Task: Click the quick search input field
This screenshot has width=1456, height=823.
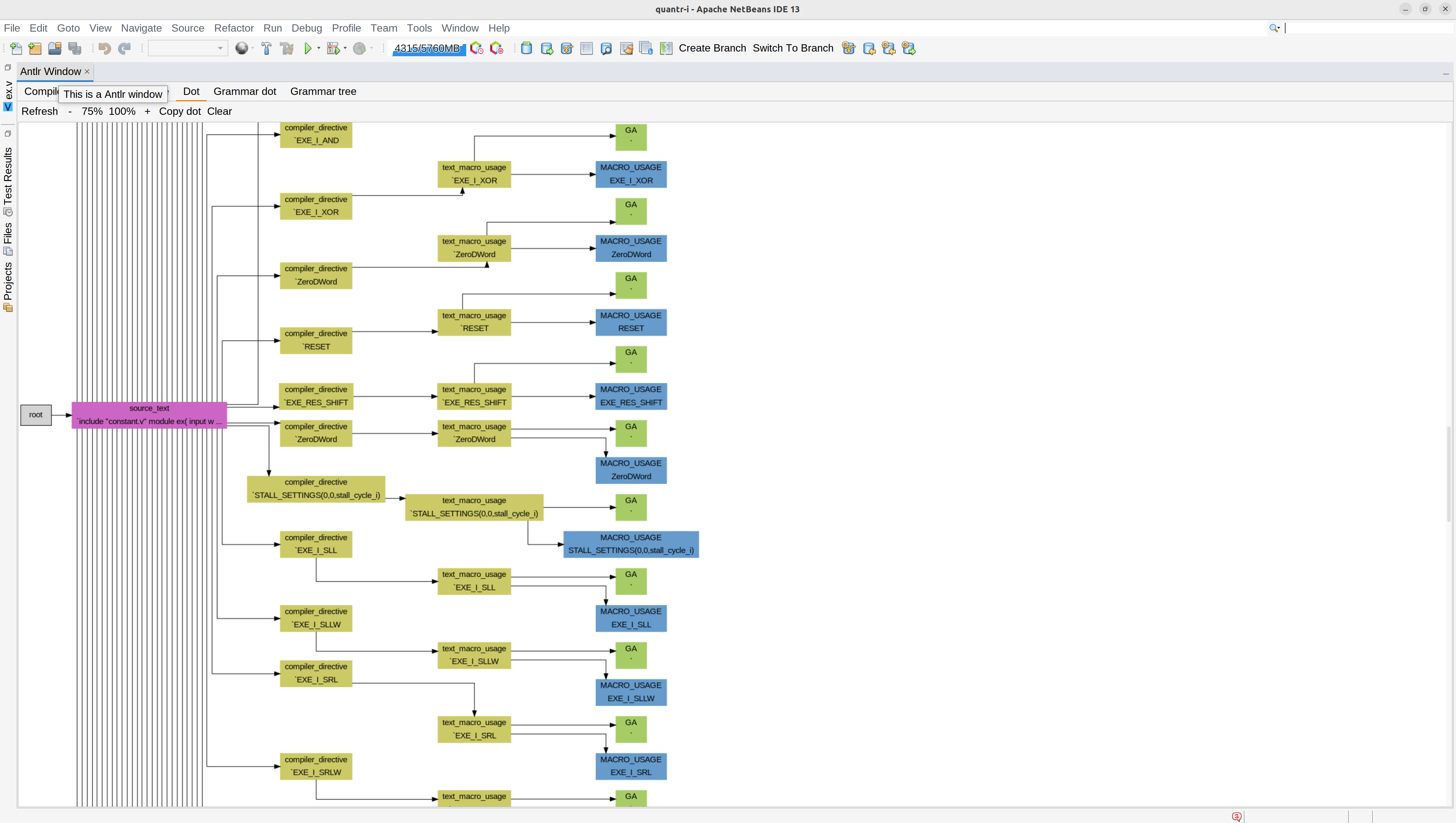Action: [1368, 28]
